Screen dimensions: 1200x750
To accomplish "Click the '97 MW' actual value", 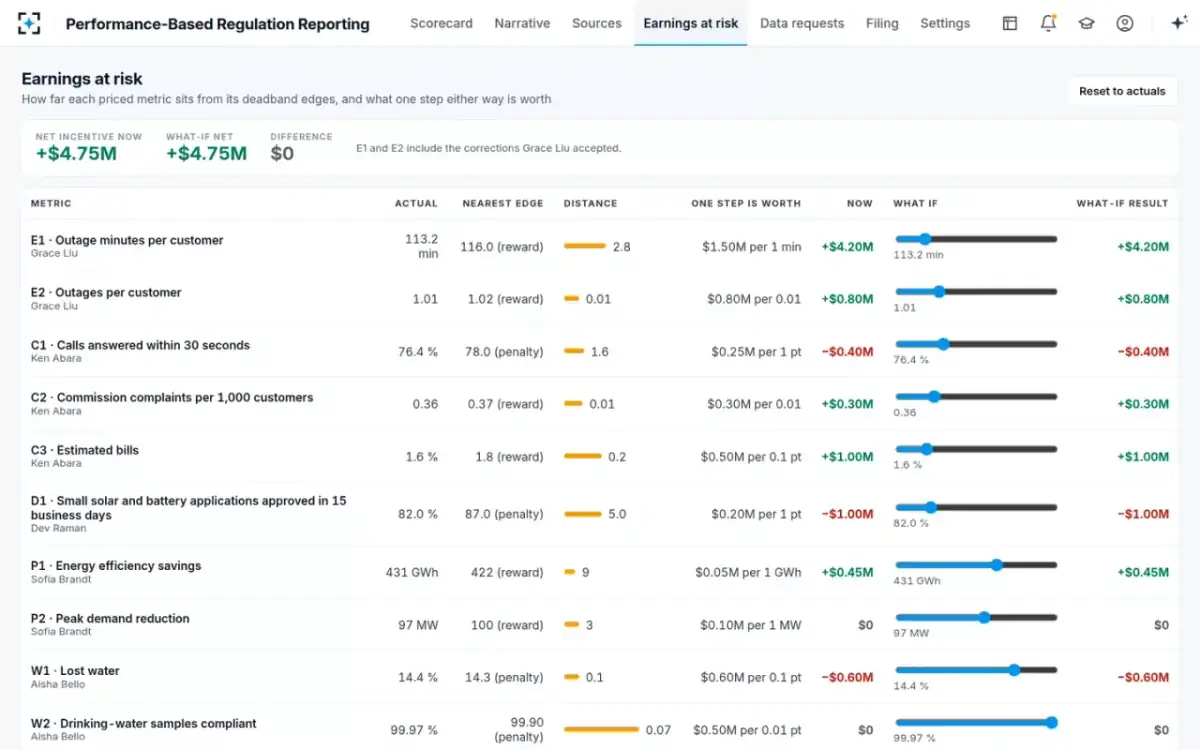I will tap(418, 625).
